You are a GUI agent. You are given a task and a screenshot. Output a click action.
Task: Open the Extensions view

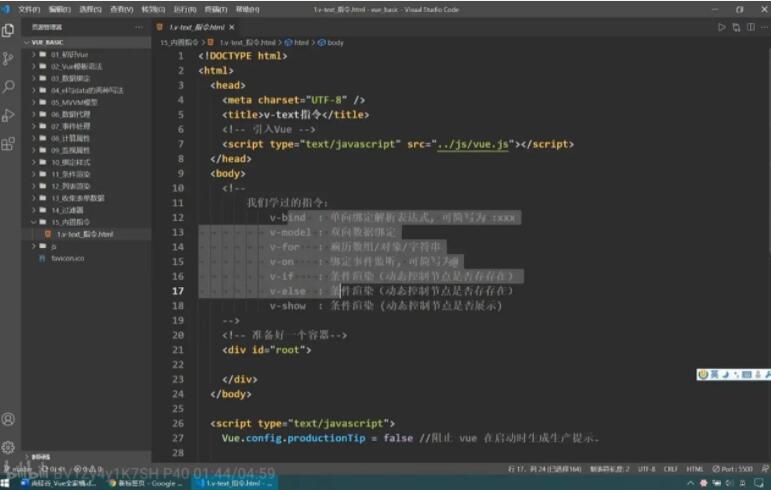pyautogui.click(x=8, y=144)
